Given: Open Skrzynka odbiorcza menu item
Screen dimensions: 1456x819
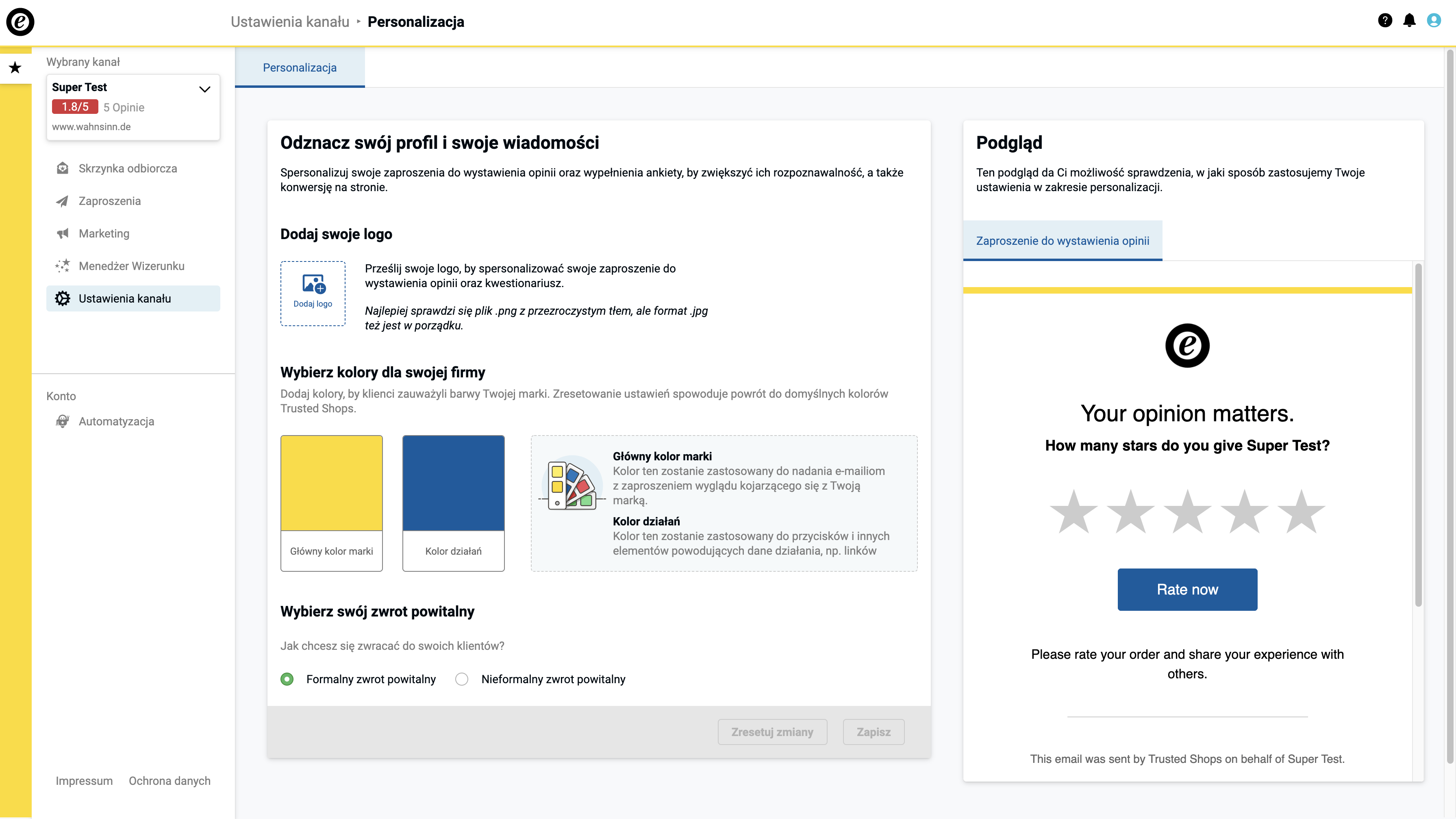Looking at the screenshot, I should pyautogui.click(x=133, y=168).
